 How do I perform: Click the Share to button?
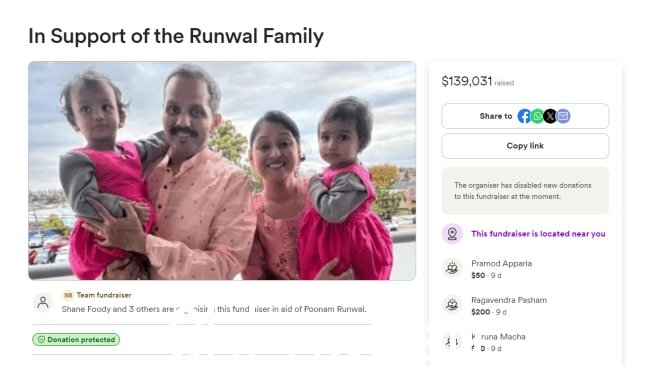[x=525, y=116]
